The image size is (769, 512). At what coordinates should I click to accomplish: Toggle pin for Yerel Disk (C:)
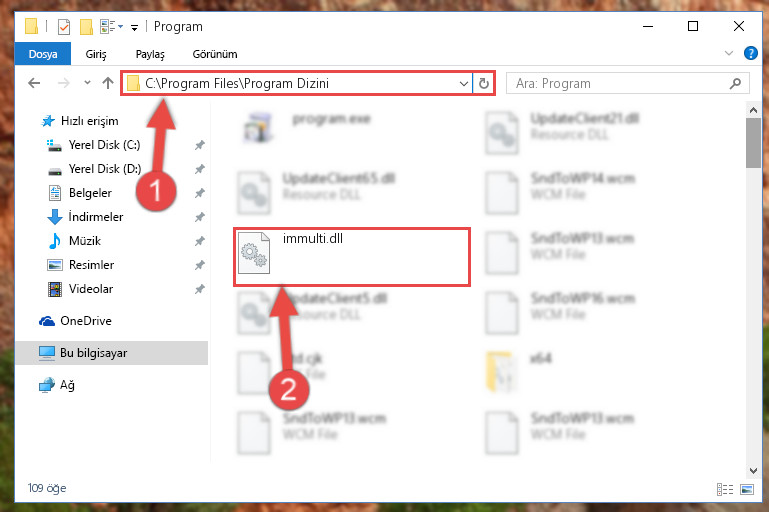point(199,145)
